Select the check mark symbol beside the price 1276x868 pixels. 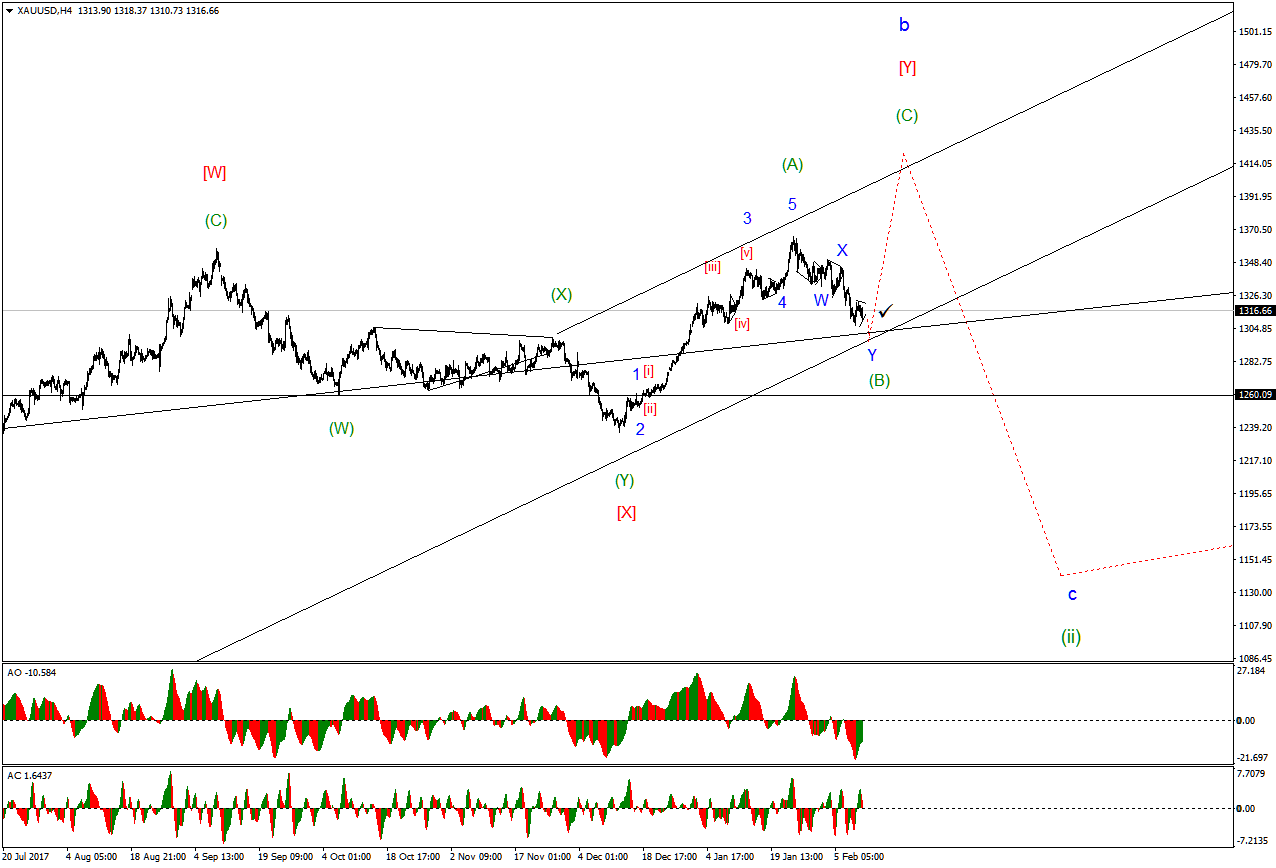click(885, 313)
